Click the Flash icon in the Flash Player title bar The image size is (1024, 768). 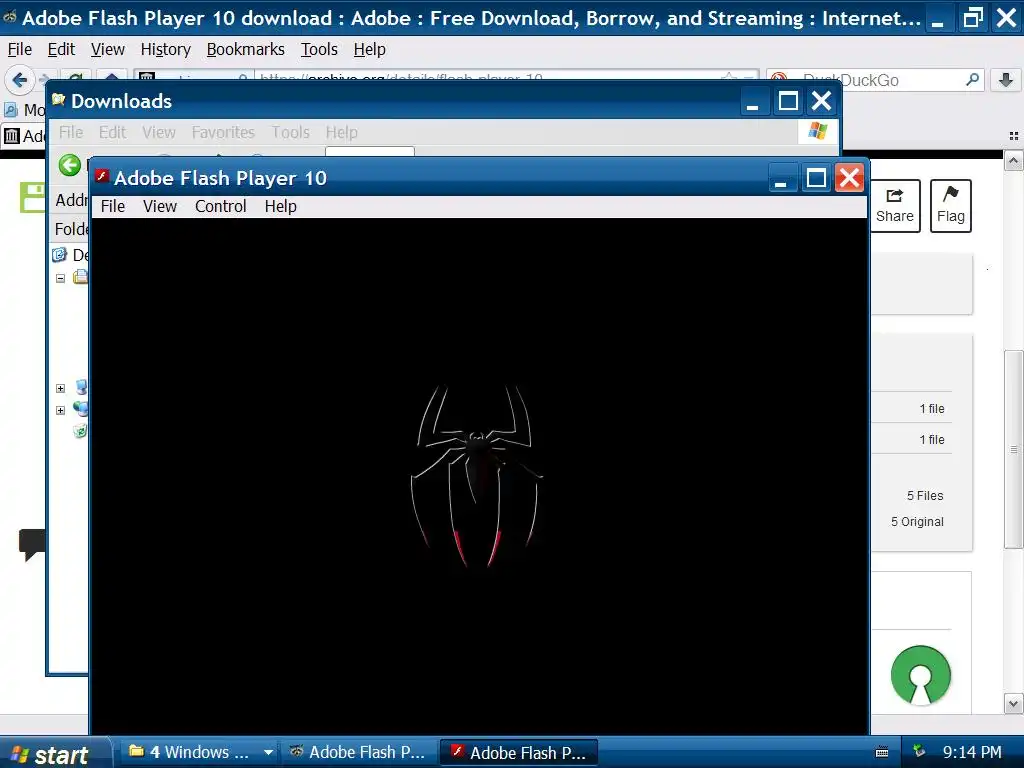click(101, 176)
